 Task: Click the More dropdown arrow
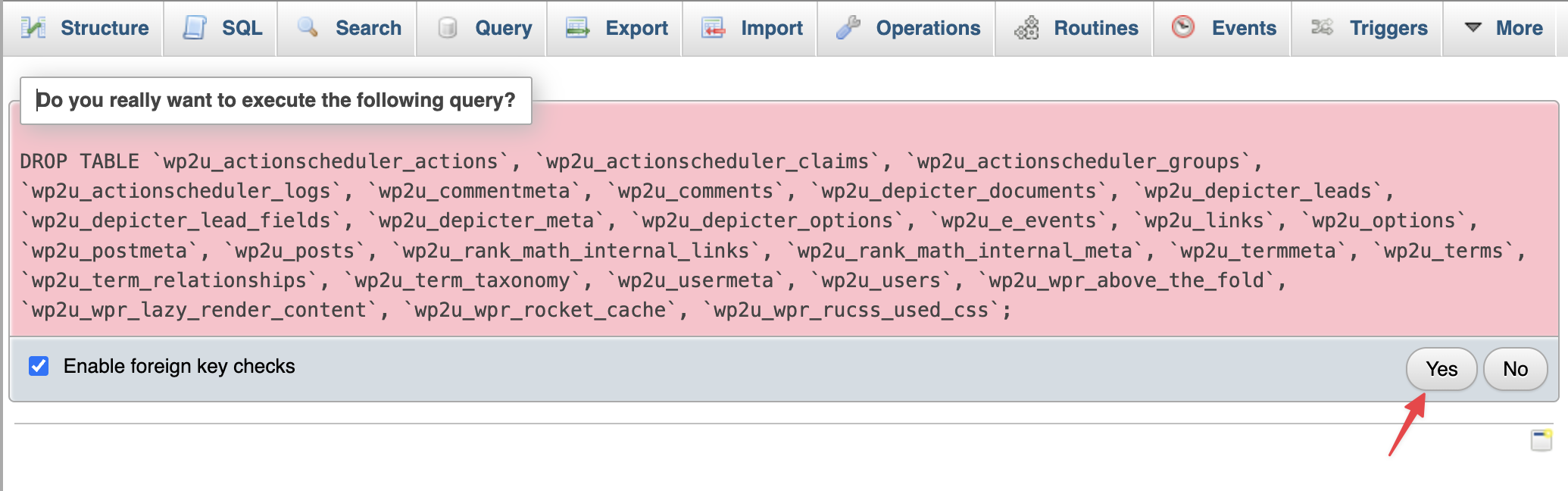(x=1473, y=27)
